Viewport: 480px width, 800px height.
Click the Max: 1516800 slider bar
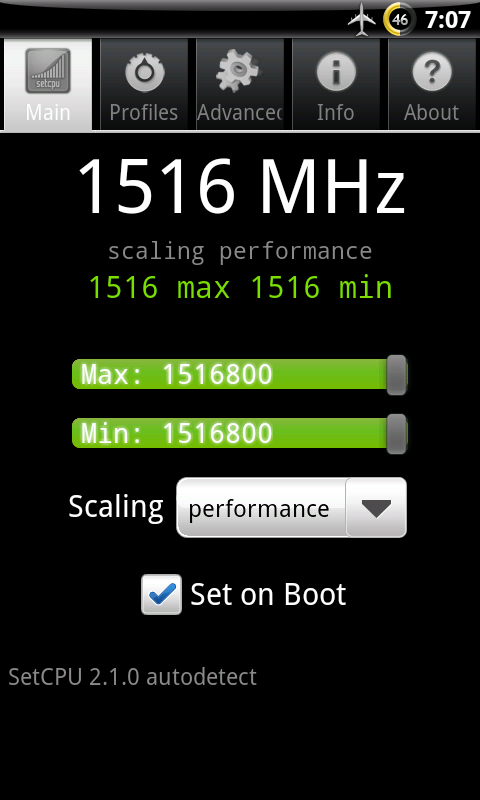click(x=239, y=374)
